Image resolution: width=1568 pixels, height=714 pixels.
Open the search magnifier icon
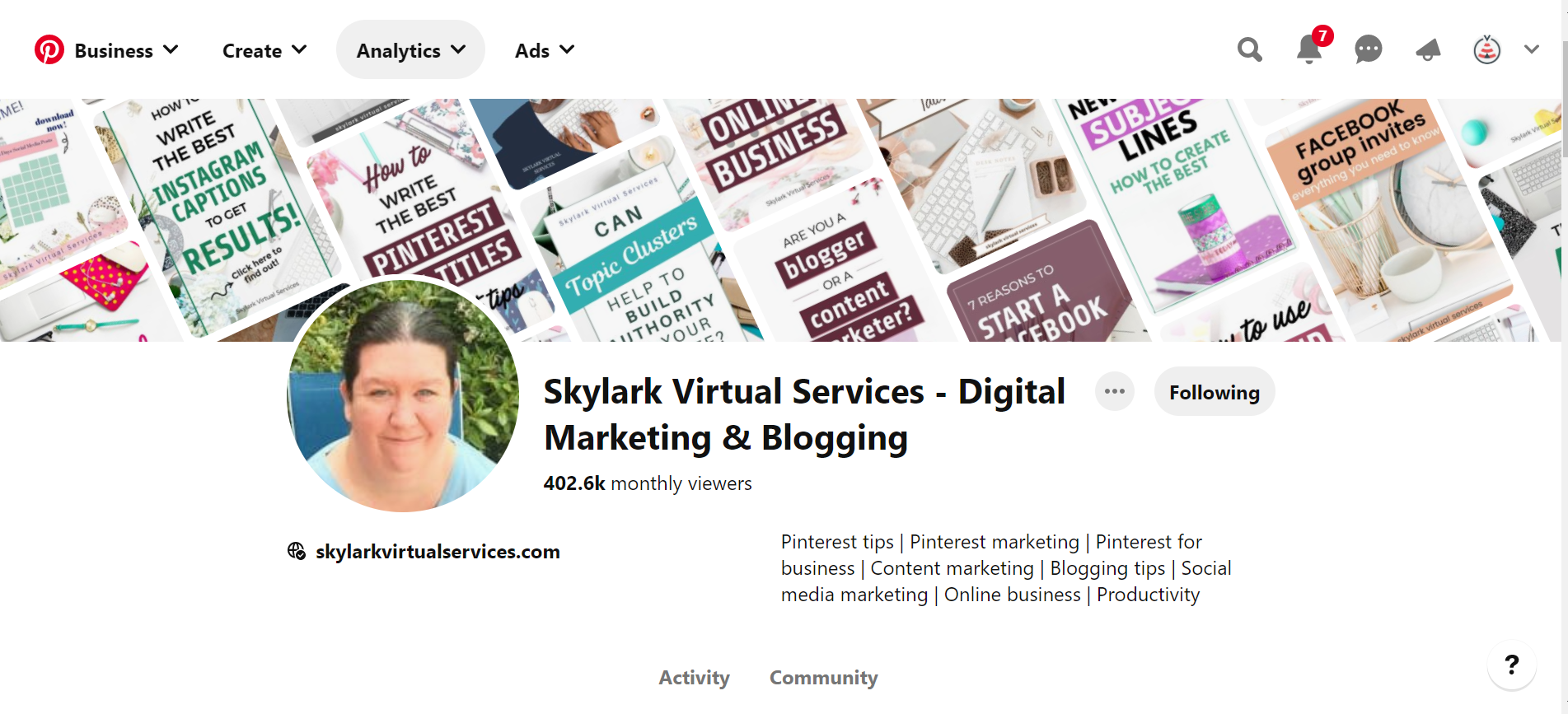point(1250,50)
